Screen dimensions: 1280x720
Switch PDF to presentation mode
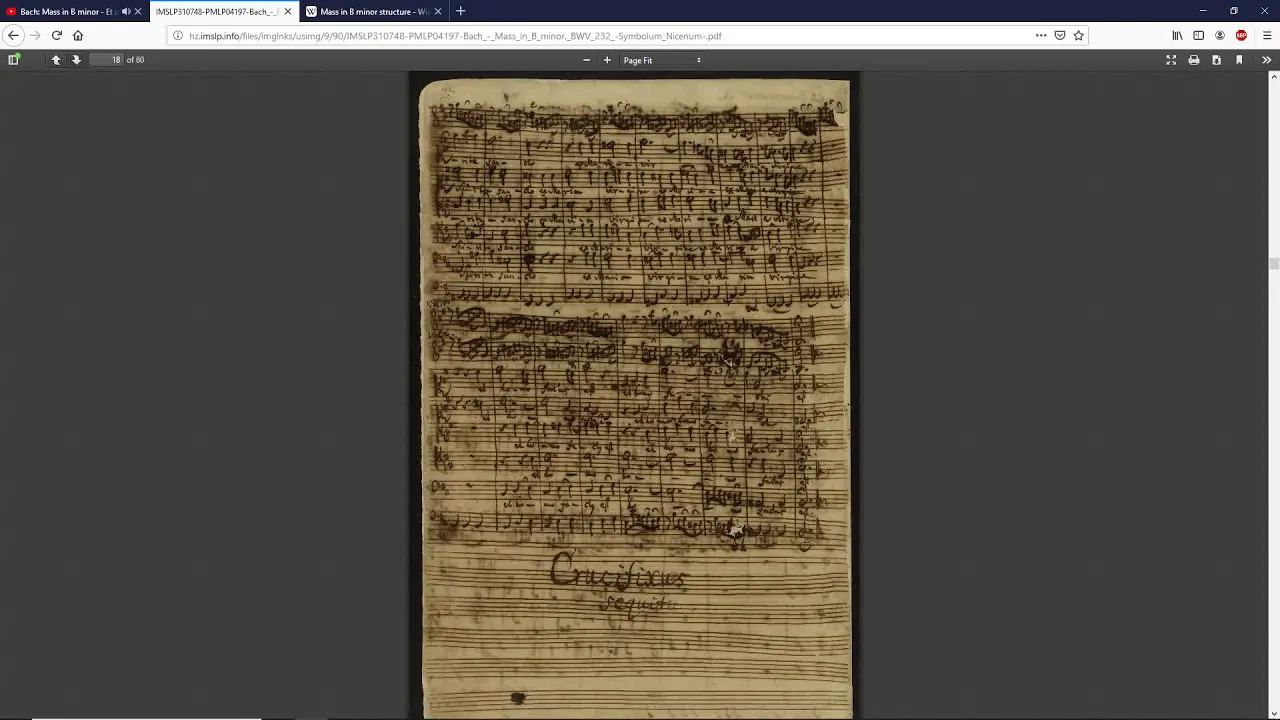coord(1171,60)
